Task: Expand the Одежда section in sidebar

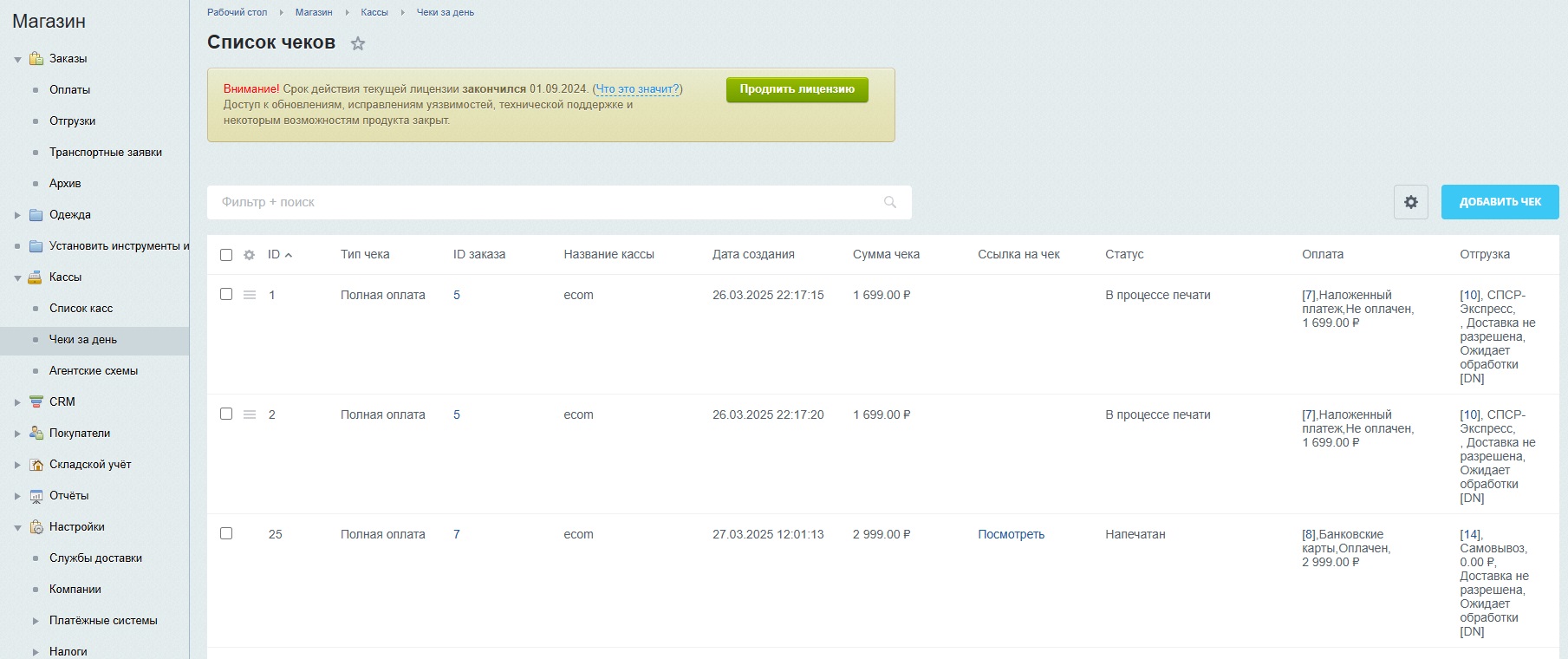Action: tap(17, 215)
